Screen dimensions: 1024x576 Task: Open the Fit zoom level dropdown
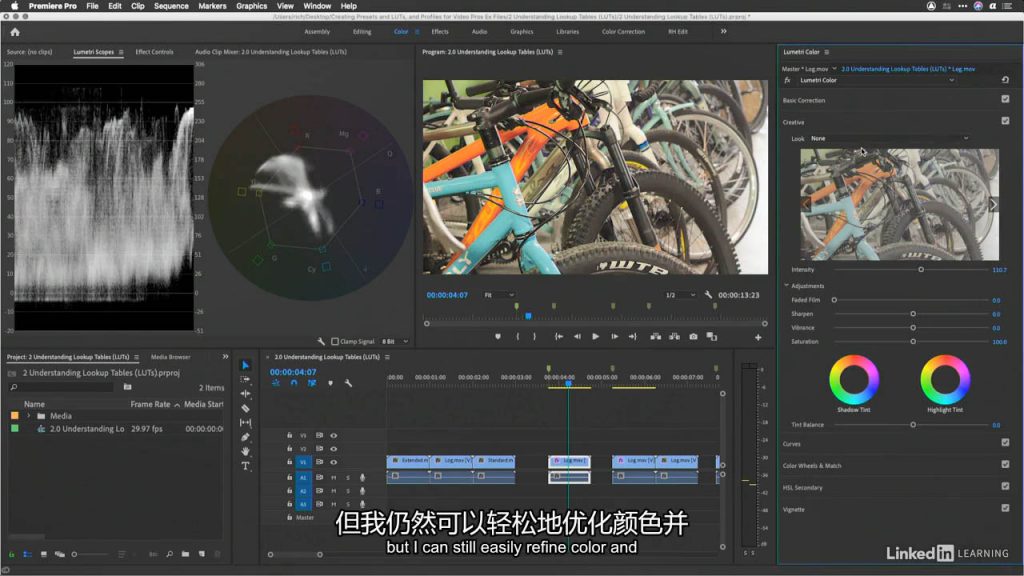click(x=499, y=295)
